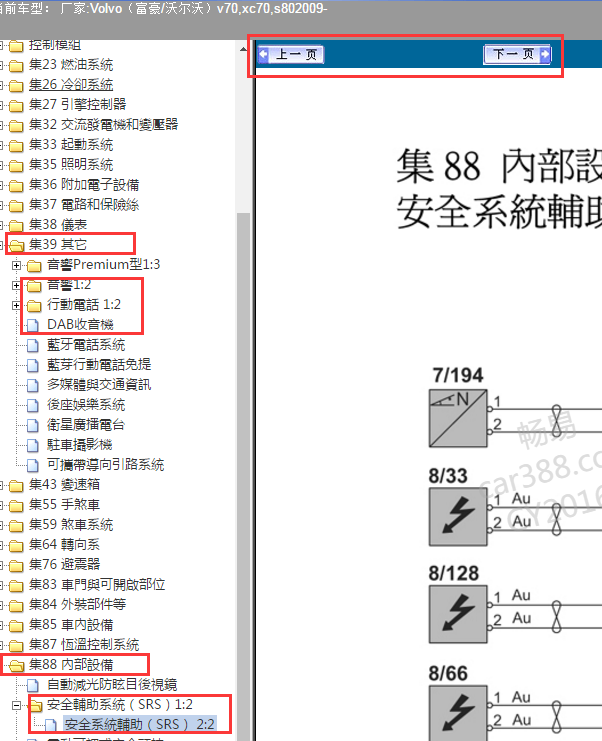The height and width of the screenshot is (741, 602).
Task: Click the document icon of 後座娛樂系統
Action: (x=33, y=406)
